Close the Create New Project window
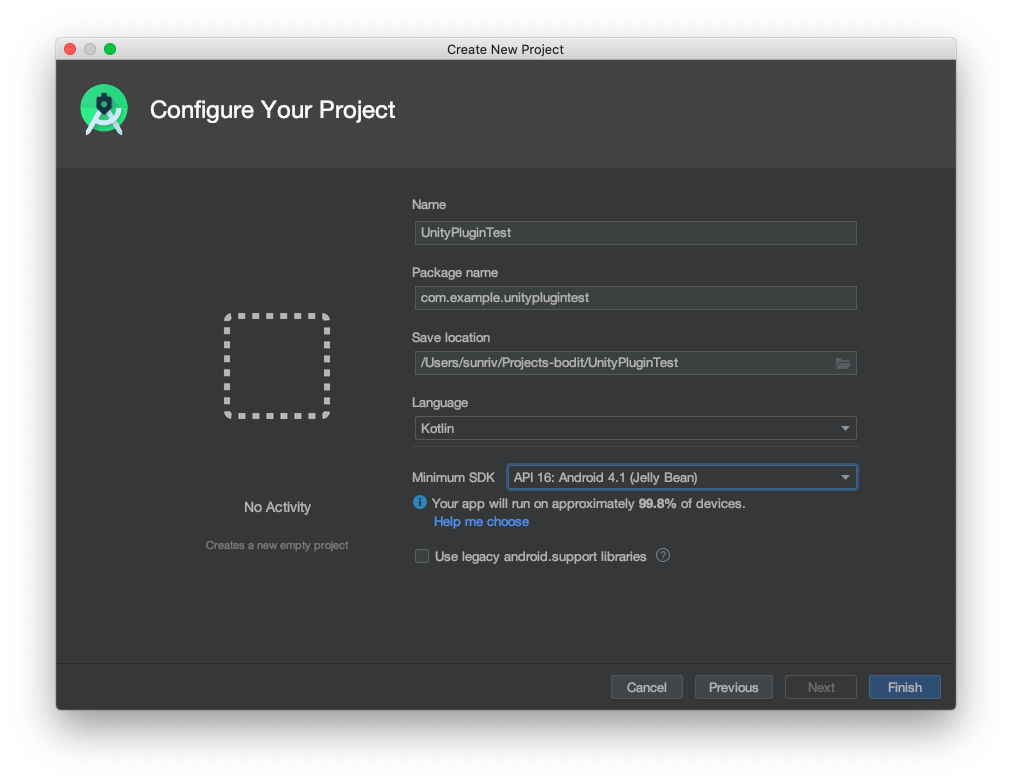 [70, 49]
